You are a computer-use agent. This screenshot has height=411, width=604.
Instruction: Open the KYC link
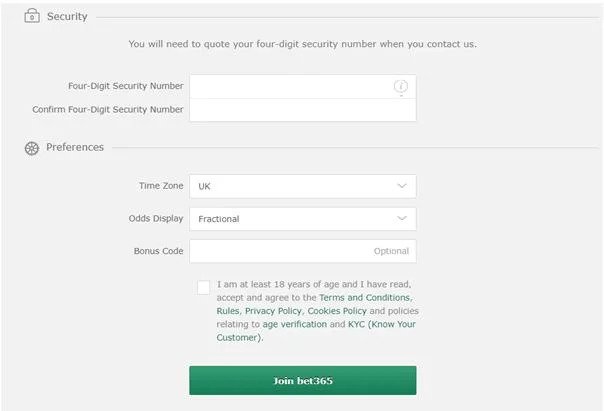(x=357, y=324)
